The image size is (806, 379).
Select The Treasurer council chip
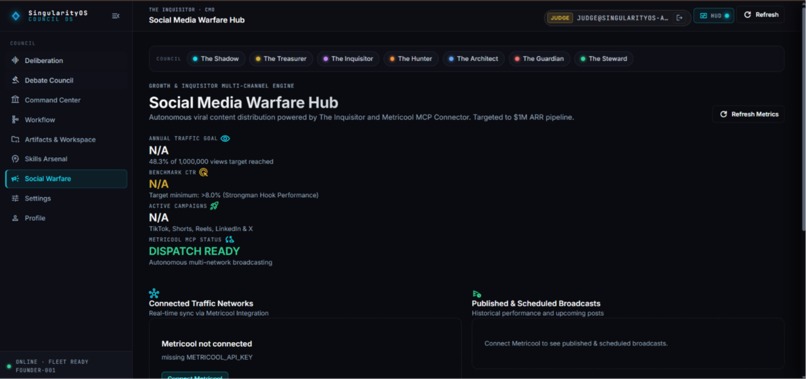pyautogui.click(x=281, y=59)
